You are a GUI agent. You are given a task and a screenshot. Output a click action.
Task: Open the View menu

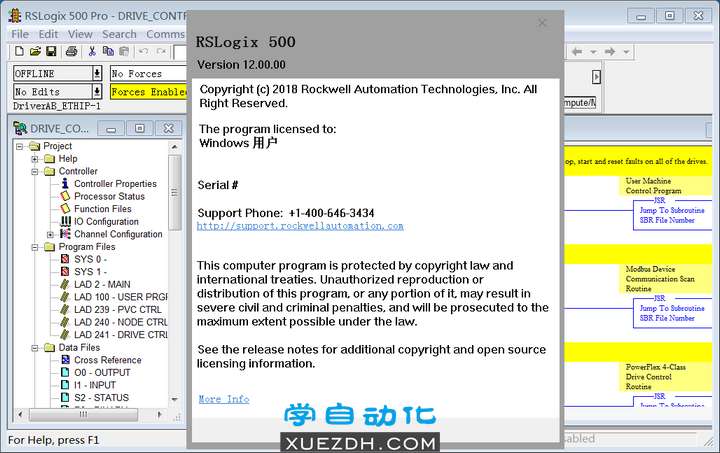80,34
